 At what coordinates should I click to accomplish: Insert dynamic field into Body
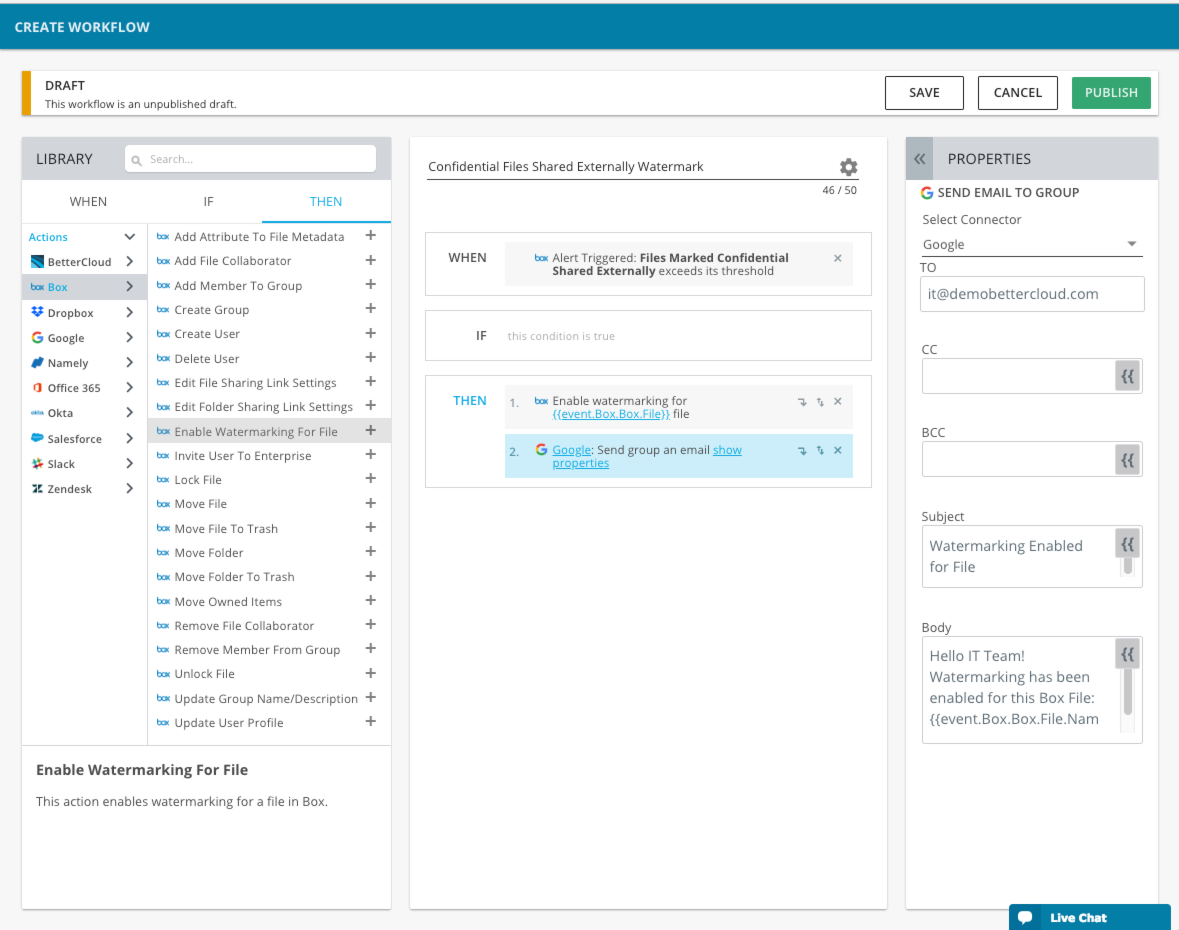pyautogui.click(x=1127, y=654)
